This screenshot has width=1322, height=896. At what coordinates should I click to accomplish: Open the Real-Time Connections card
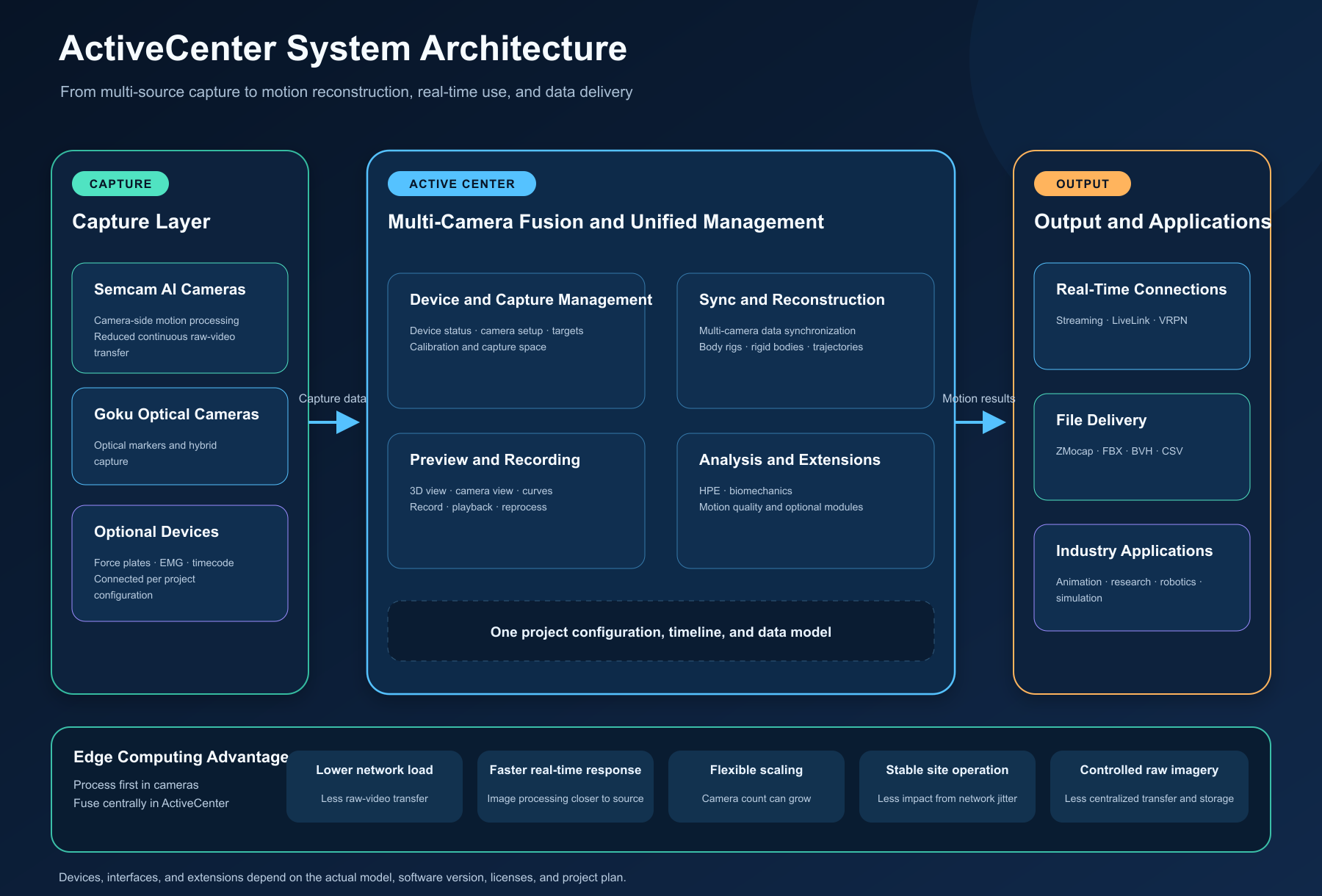[1142, 316]
